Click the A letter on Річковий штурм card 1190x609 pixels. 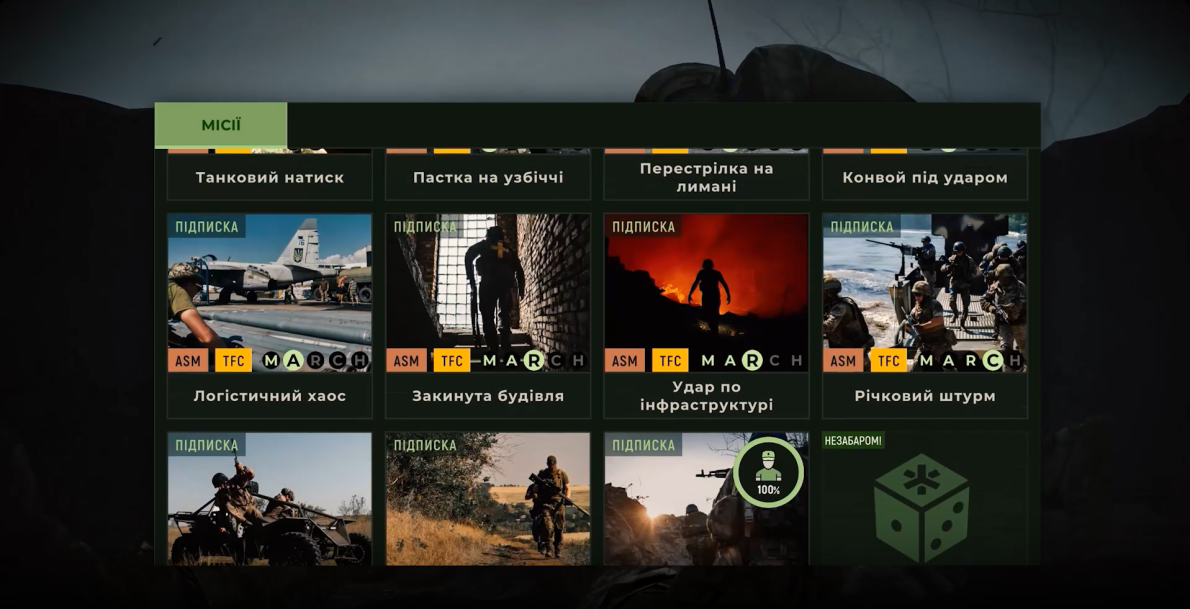click(x=949, y=361)
